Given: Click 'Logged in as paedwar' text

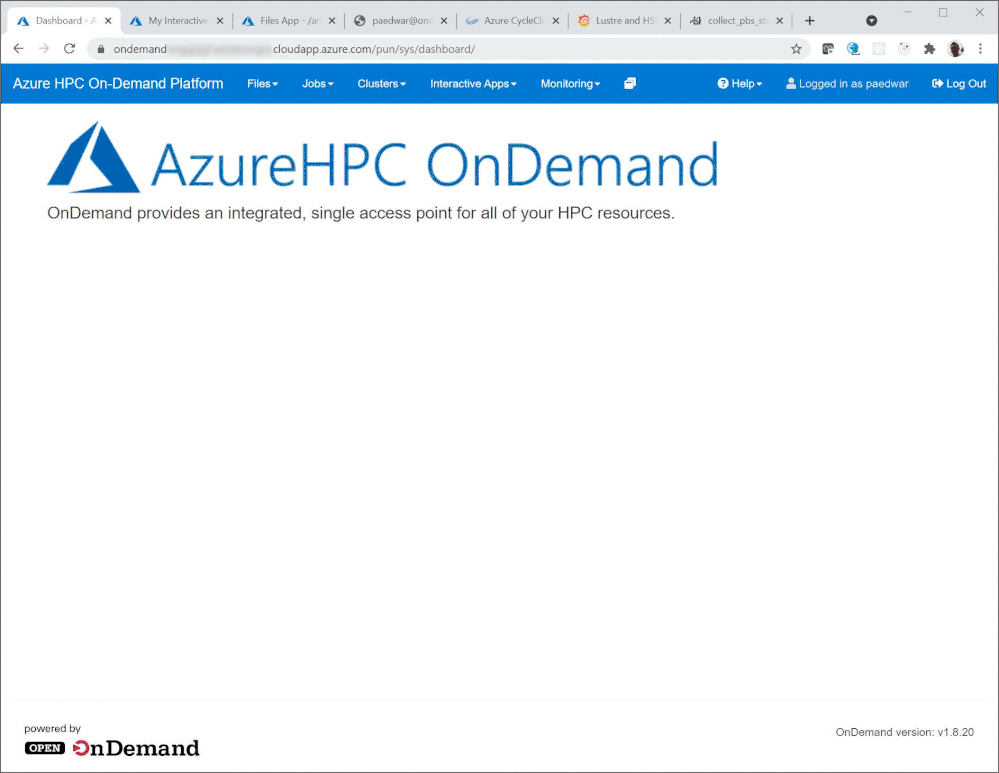Looking at the screenshot, I should [x=847, y=83].
